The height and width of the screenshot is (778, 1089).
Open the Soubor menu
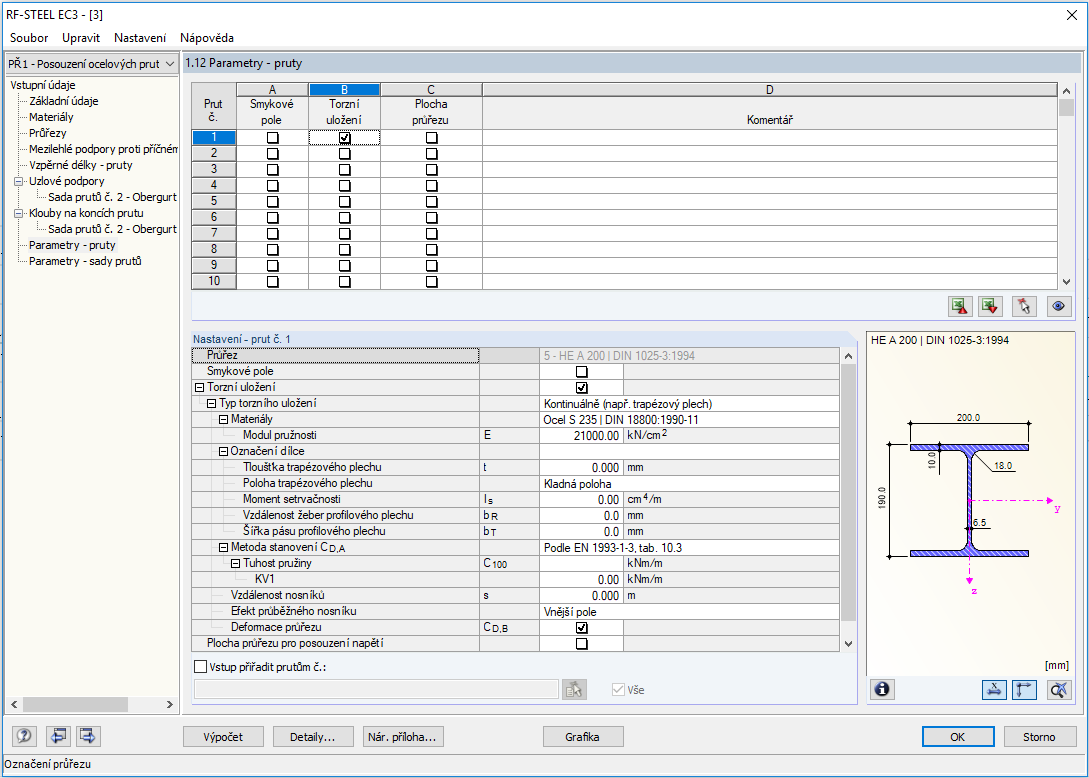click(x=29, y=38)
